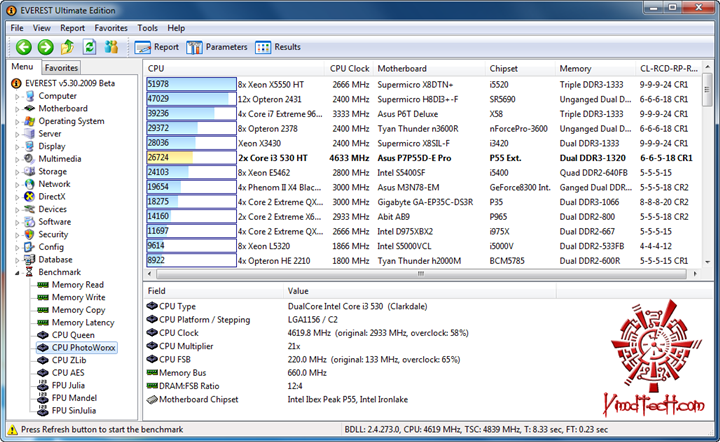The width and height of the screenshot is (720, 442).
Task: Select the Storage icon in the tree
Action: (30, 171)
